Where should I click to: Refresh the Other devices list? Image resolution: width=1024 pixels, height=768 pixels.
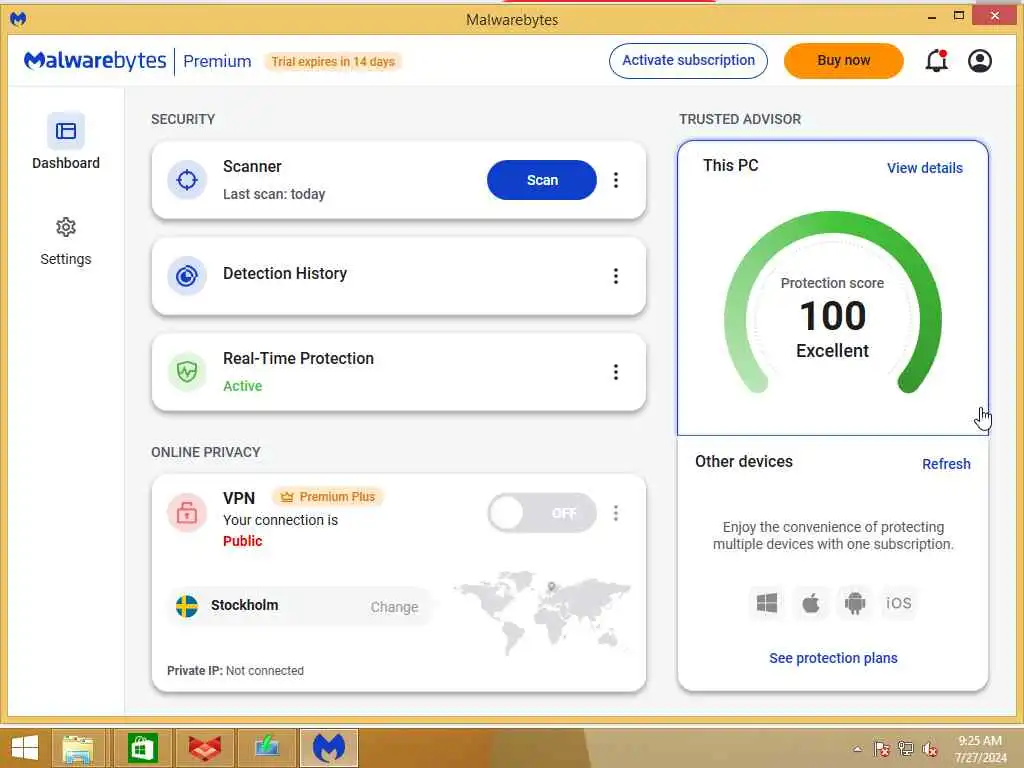(x=946, y=464)
